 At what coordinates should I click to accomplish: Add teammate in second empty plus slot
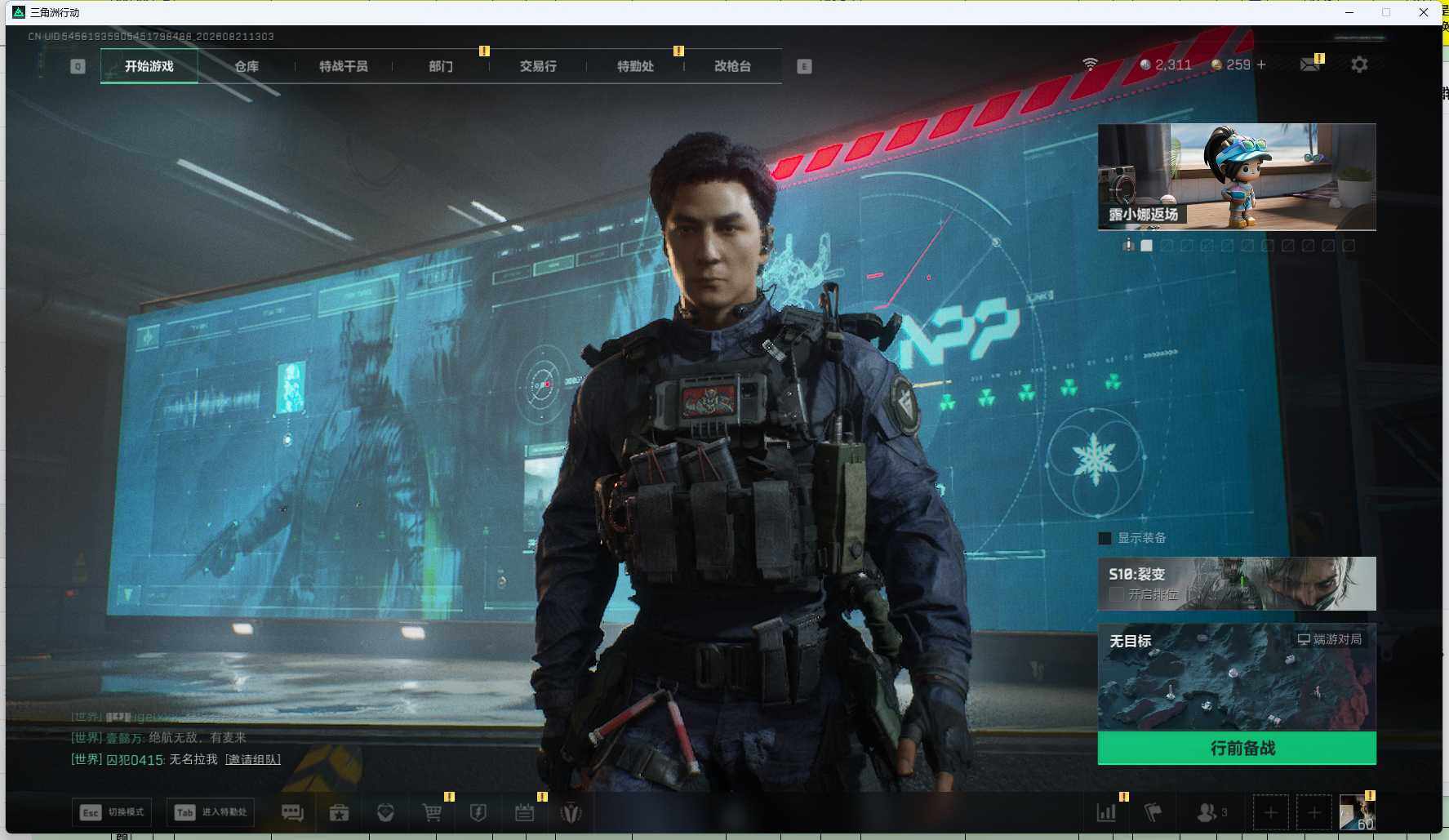[1313, 812]
